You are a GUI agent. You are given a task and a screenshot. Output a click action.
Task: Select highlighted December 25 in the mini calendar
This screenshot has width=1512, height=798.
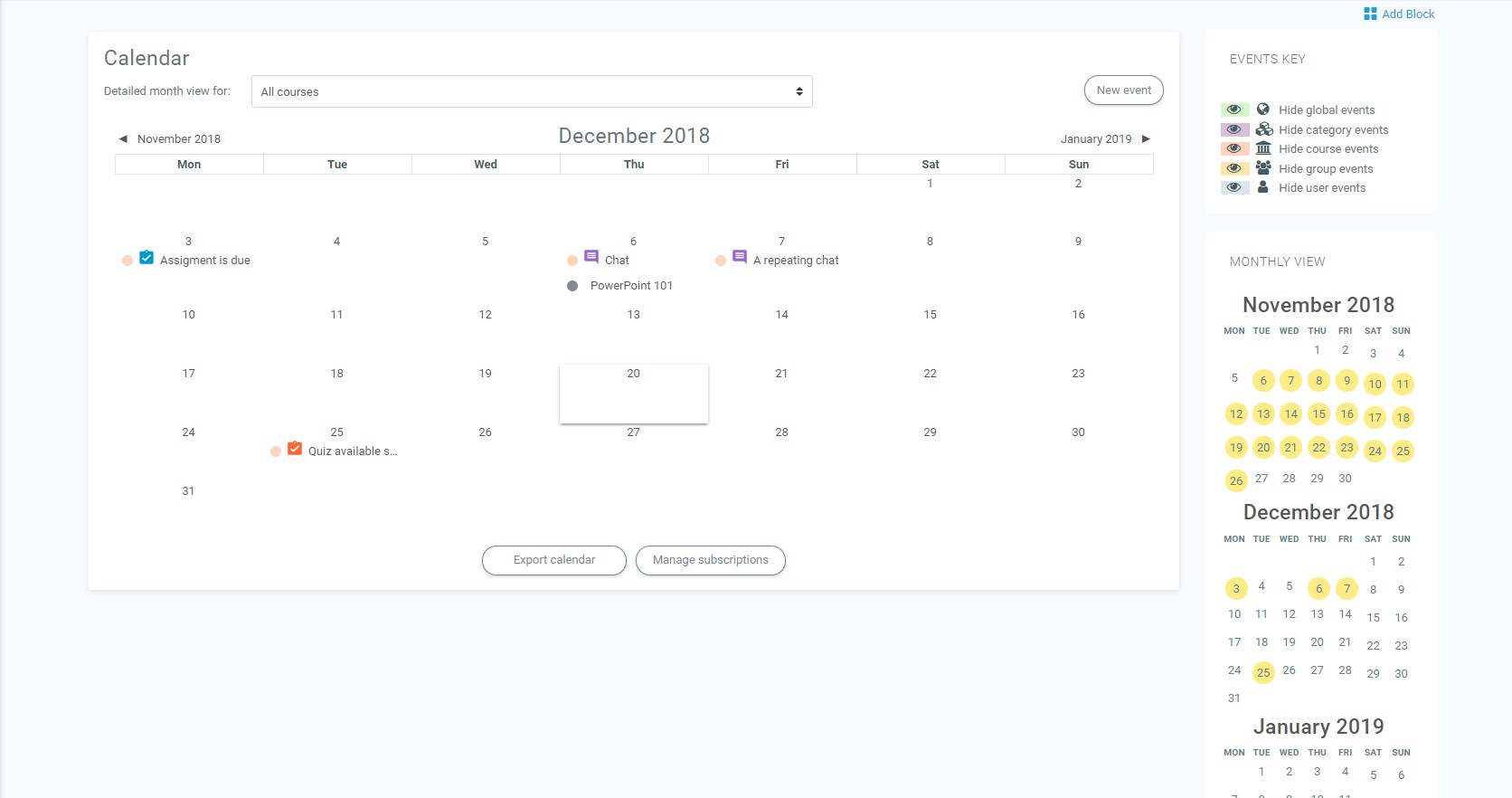point(1263,672)
